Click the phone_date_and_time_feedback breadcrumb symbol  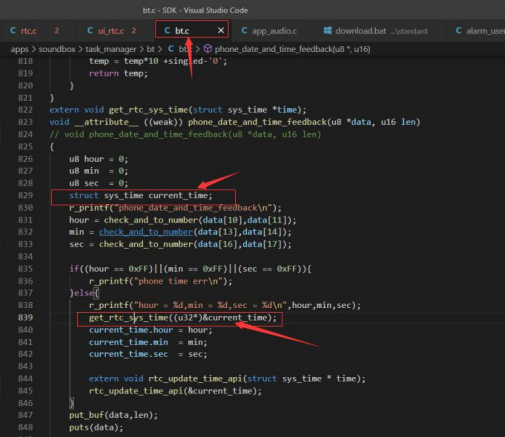pos(292,49)
